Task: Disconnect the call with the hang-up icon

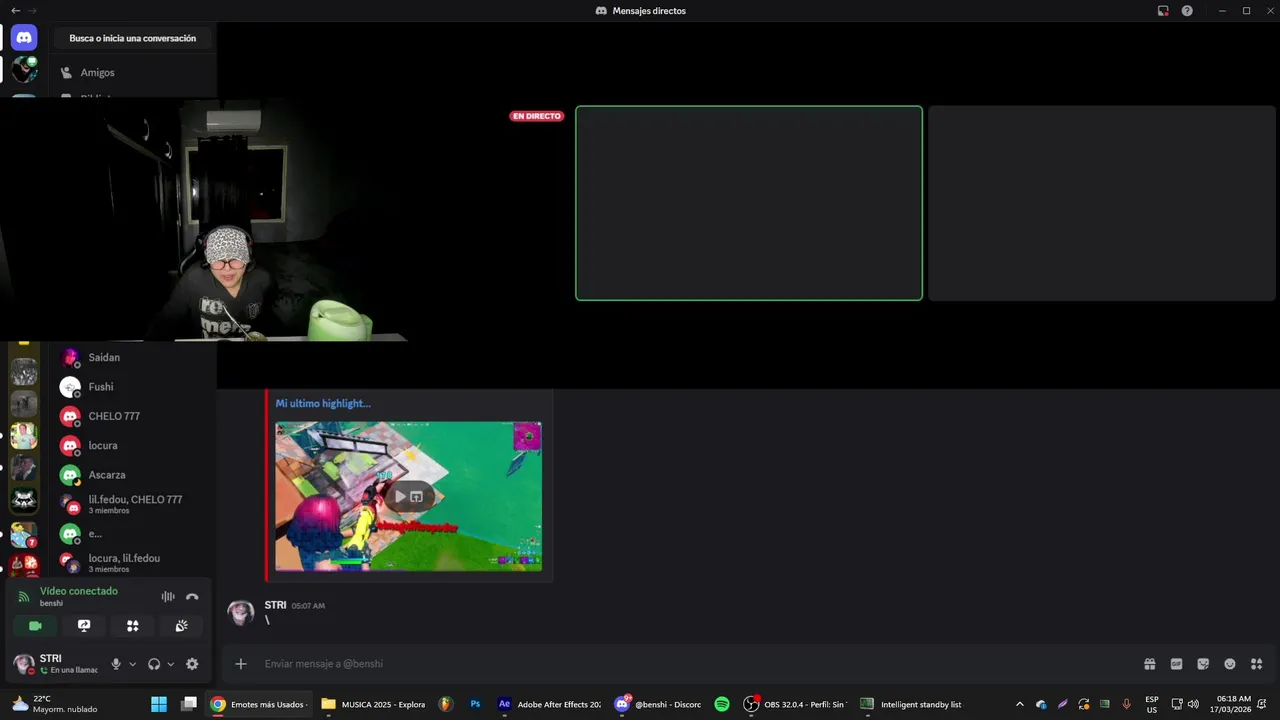Action: pos(192,596)
